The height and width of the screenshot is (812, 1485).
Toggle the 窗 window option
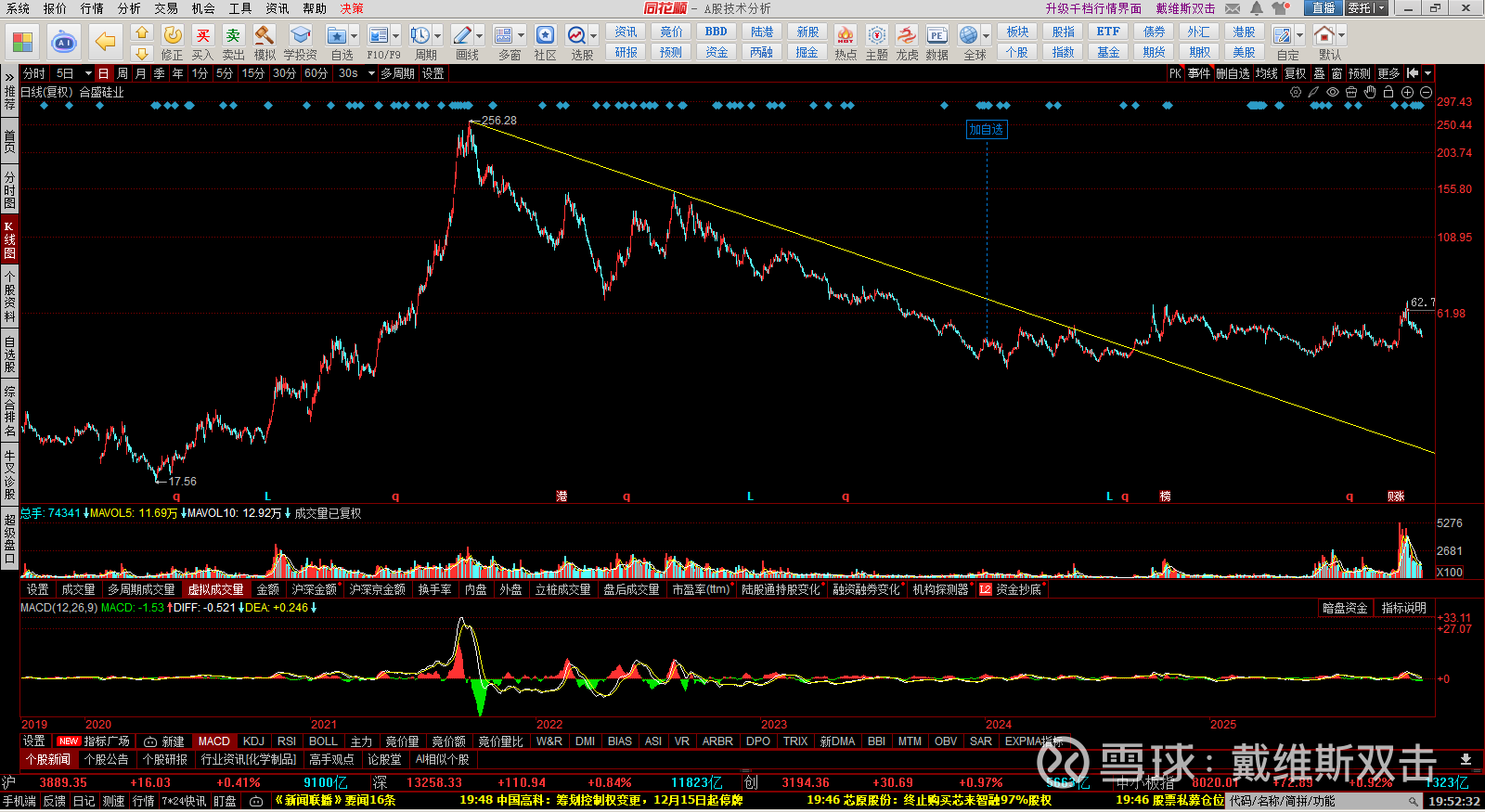pyautogui.click(x=1336, y=73)
